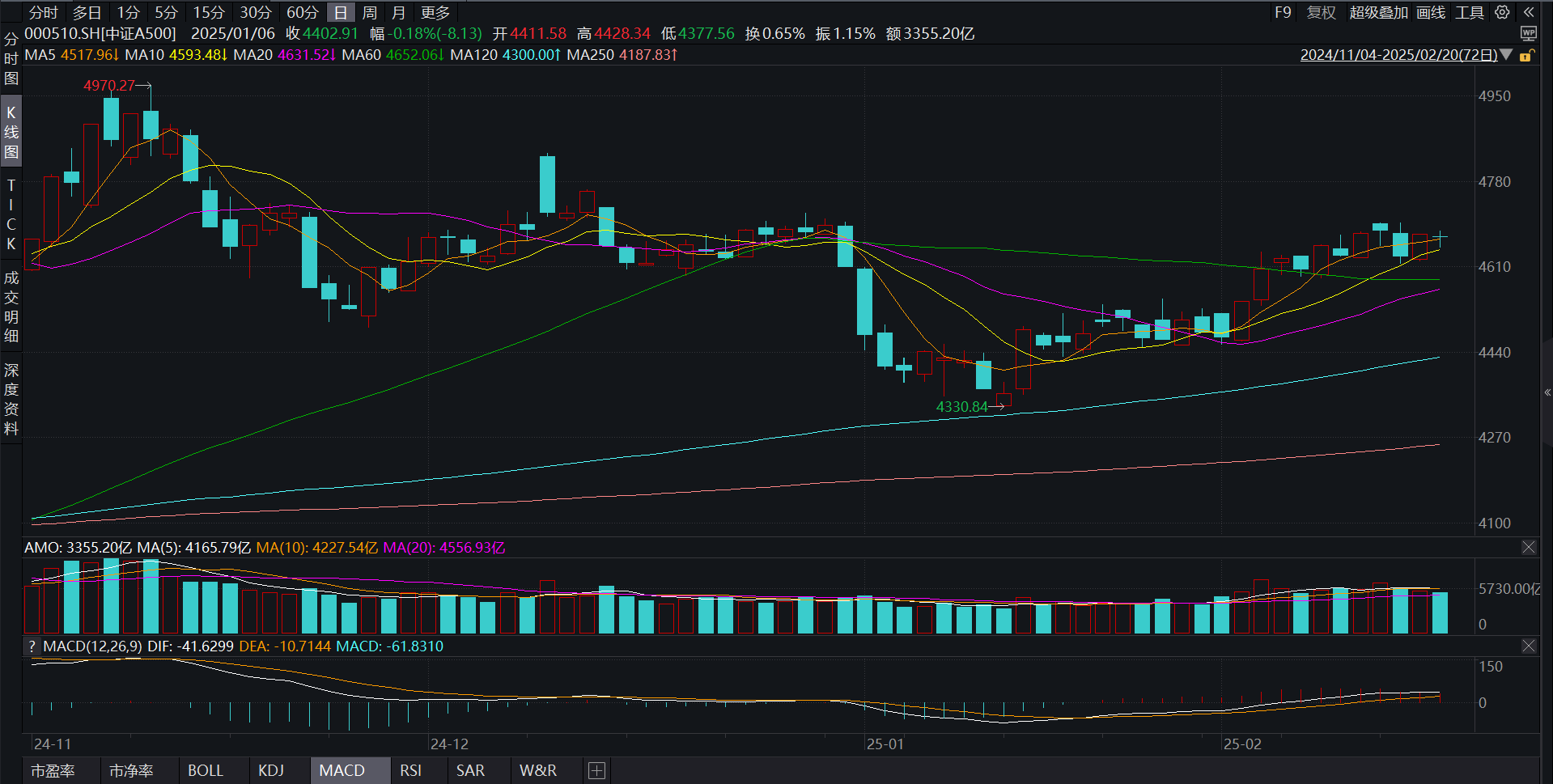Click 超级叠加 overlay button

point(1378,12)
